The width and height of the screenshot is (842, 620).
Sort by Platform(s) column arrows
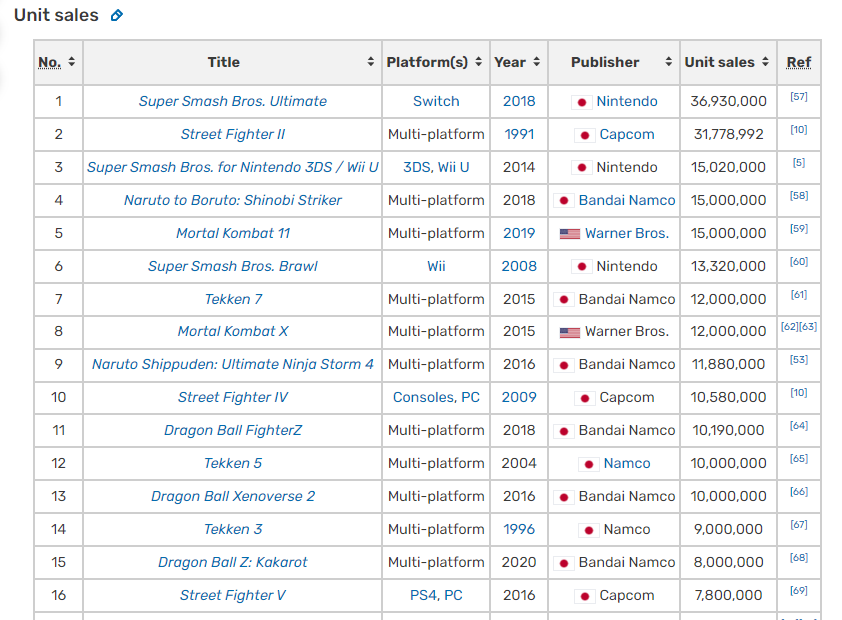tap(478, 62)
